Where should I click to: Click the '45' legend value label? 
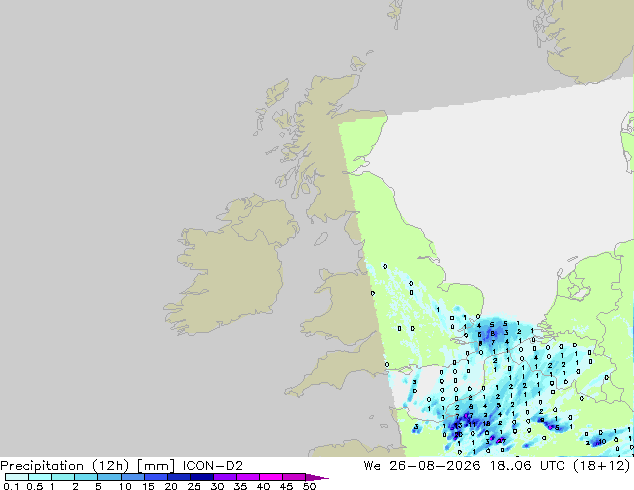(x=286, y=486)
